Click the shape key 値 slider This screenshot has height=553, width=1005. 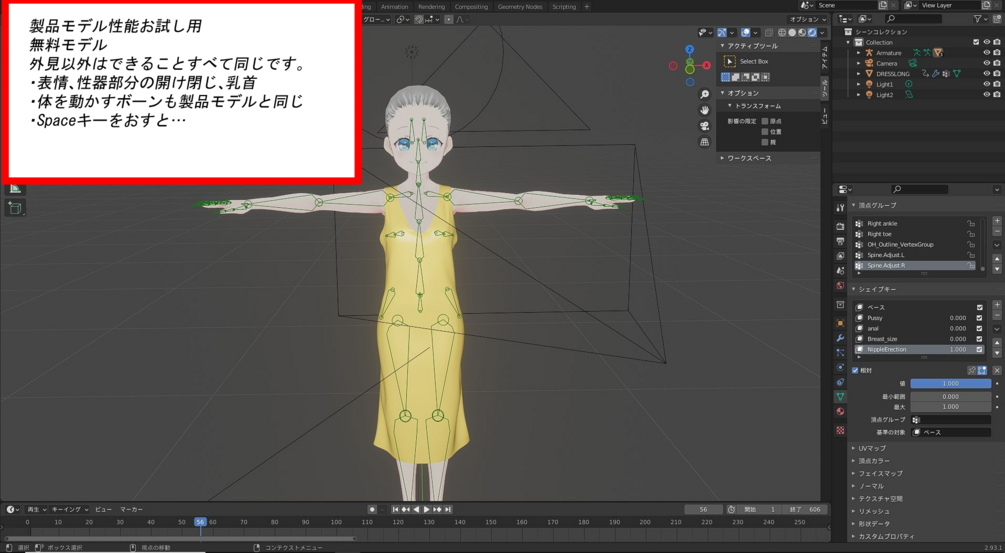[951, 383]
